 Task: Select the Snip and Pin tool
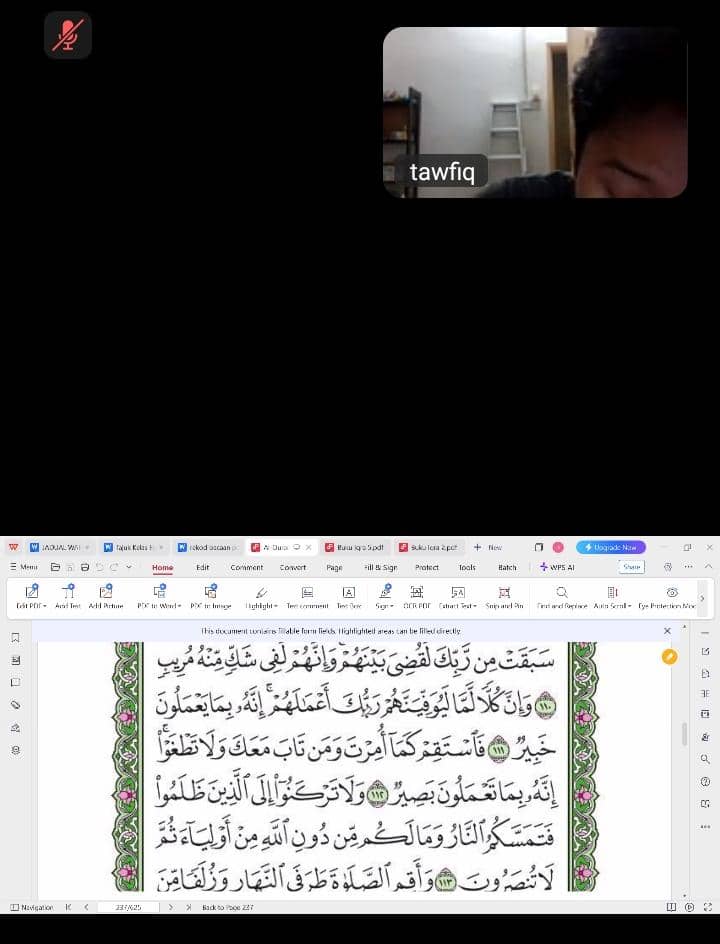pos(504,592)
